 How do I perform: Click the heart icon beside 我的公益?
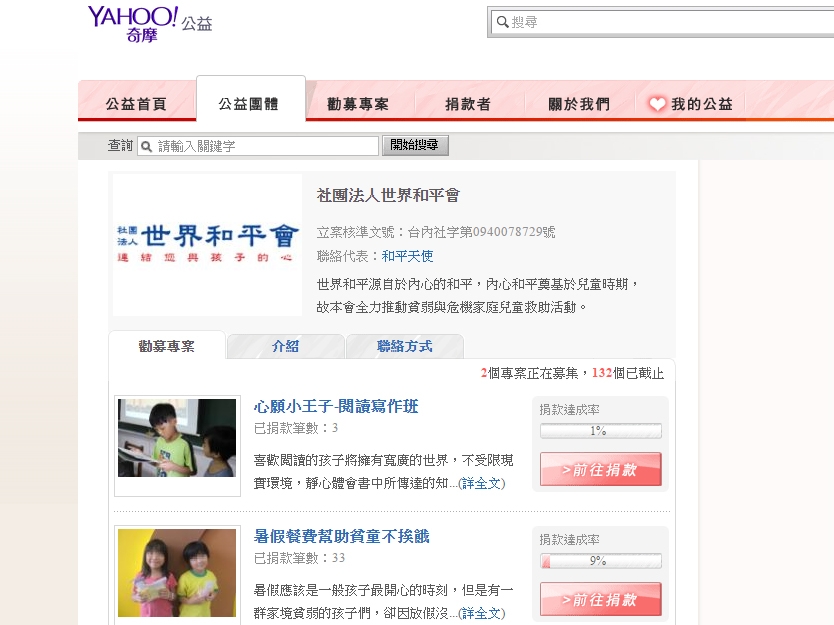point(657,104)
